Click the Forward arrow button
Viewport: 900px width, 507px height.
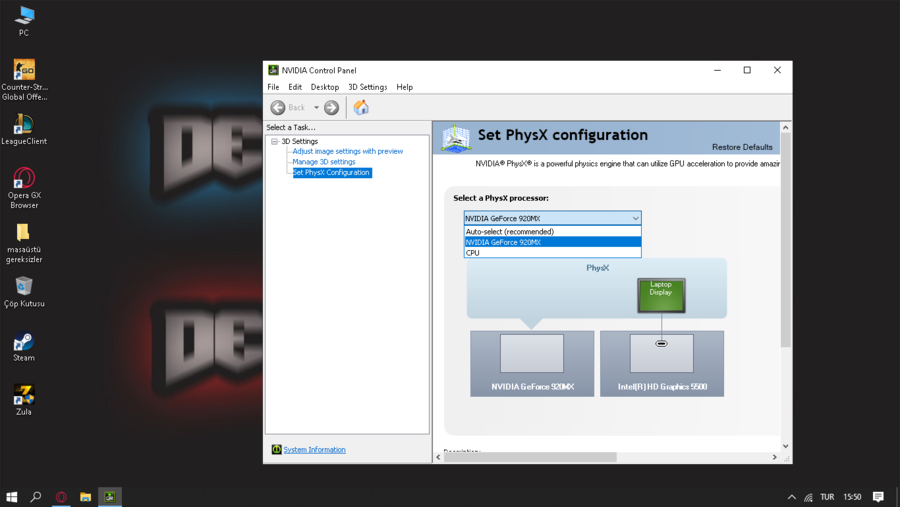331,107
